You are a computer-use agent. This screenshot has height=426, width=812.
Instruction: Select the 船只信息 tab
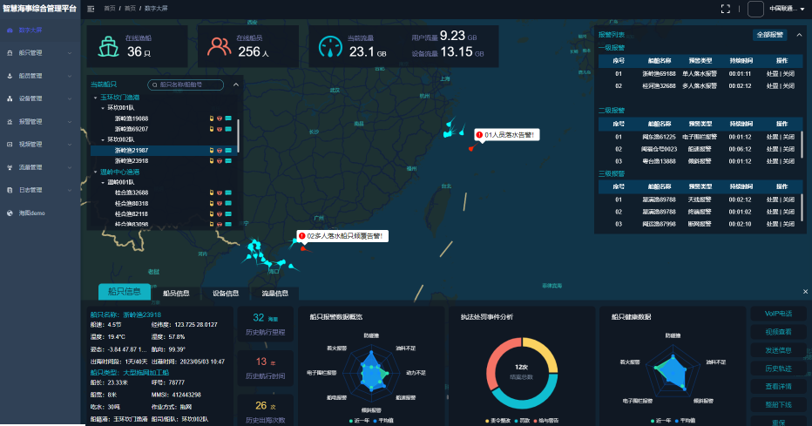click(124, 291)
